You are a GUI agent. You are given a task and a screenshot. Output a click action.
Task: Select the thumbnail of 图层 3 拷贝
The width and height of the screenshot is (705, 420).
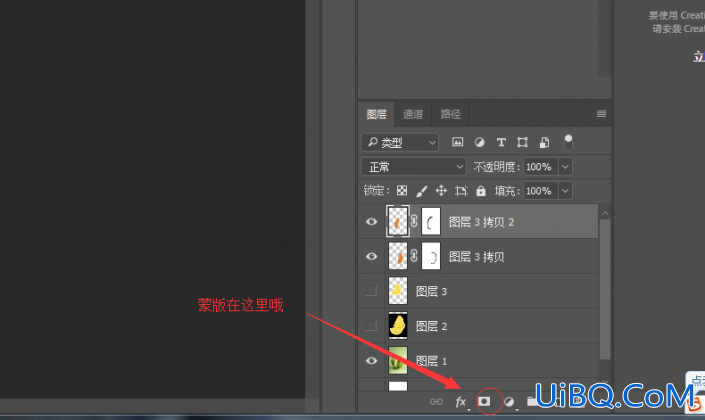pos(398,256)
